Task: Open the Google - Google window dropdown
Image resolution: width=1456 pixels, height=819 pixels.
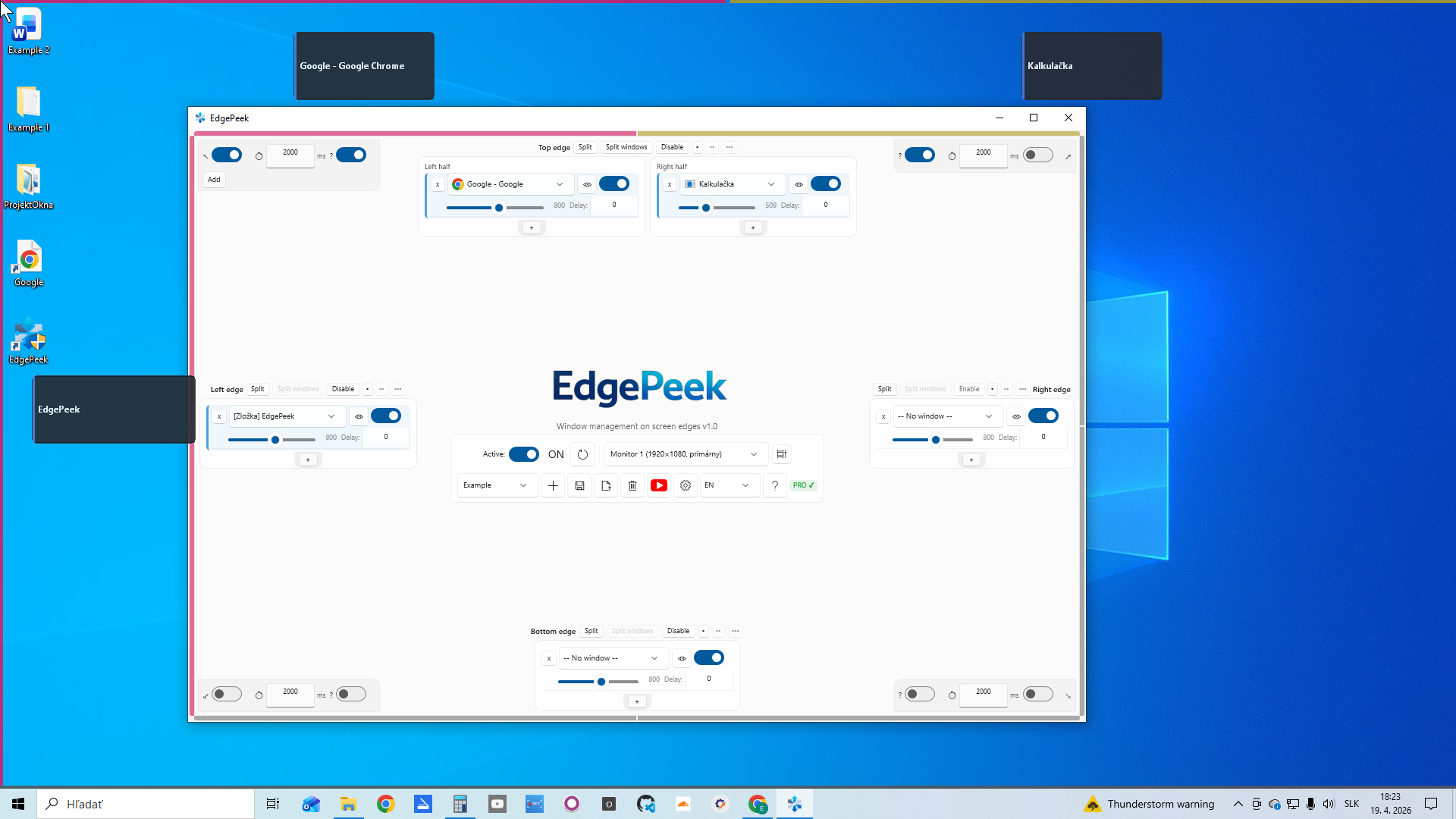Action: point(510,184)
